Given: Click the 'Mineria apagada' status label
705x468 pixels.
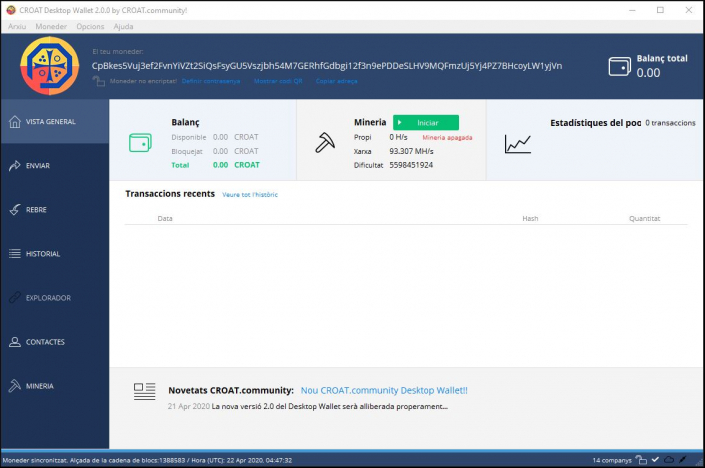Looking at the screenshot, I should click(x=447, y=138).
